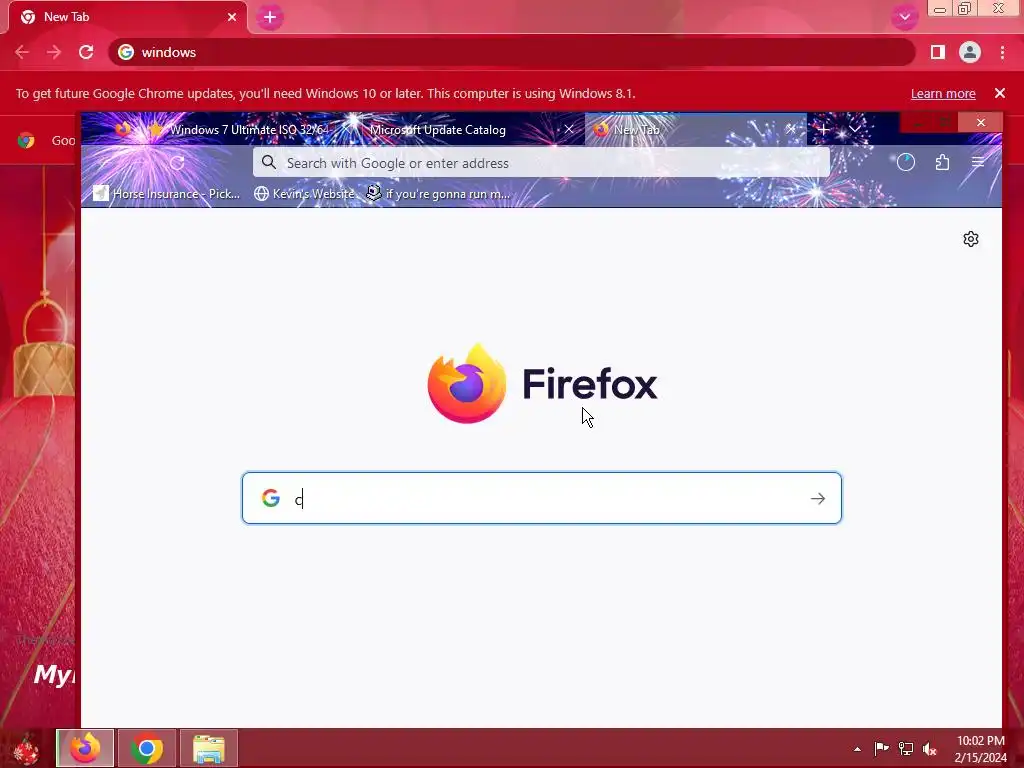Open Firefox new tab personalize gear

click(x=971, y=239)
